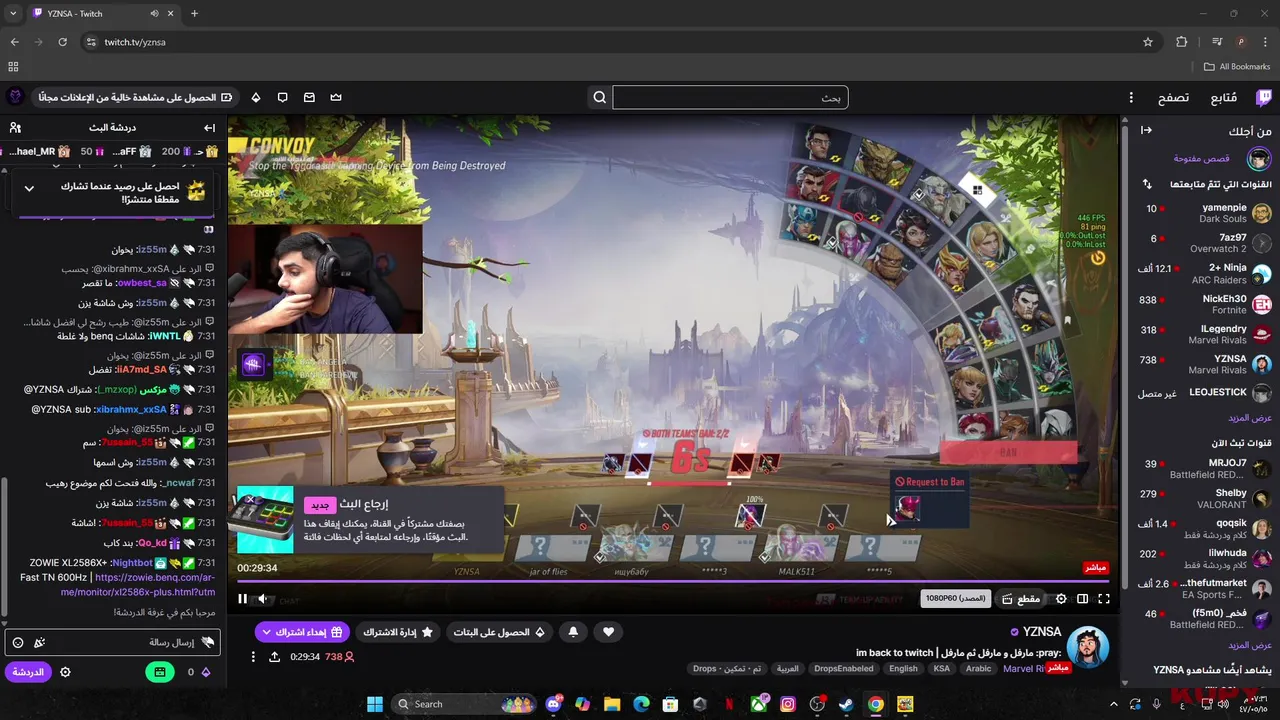
Task: Click Manage Subscription button
Action: pos(398,632)
